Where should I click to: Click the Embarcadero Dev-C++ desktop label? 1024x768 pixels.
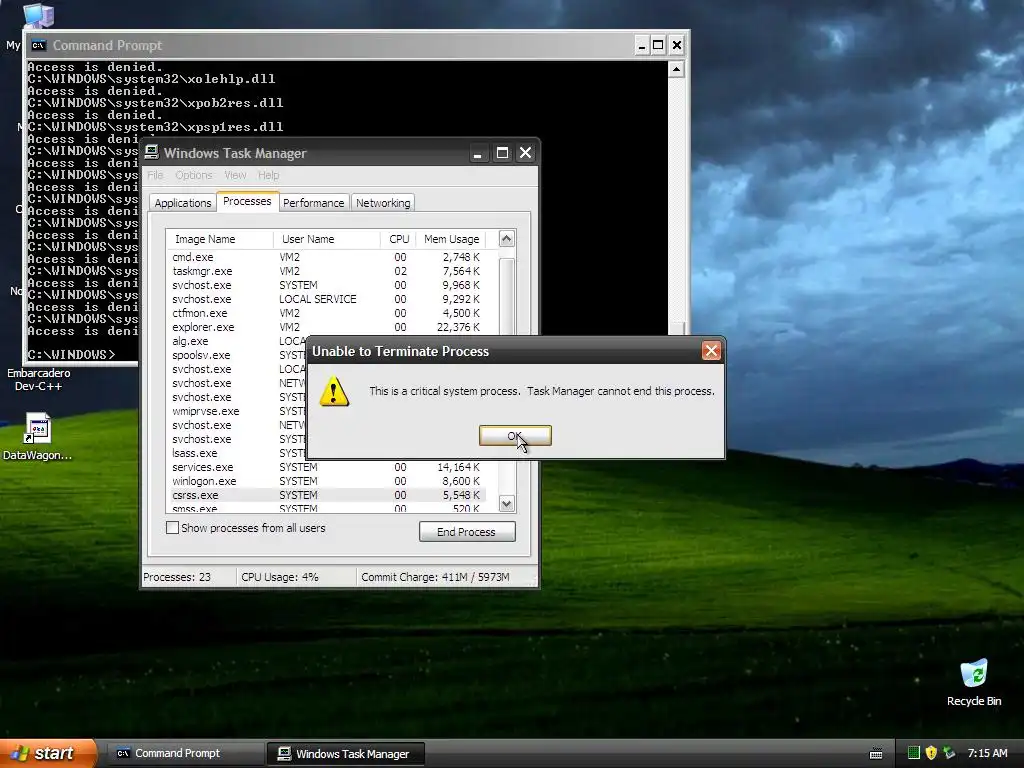[x=39, y=379]
